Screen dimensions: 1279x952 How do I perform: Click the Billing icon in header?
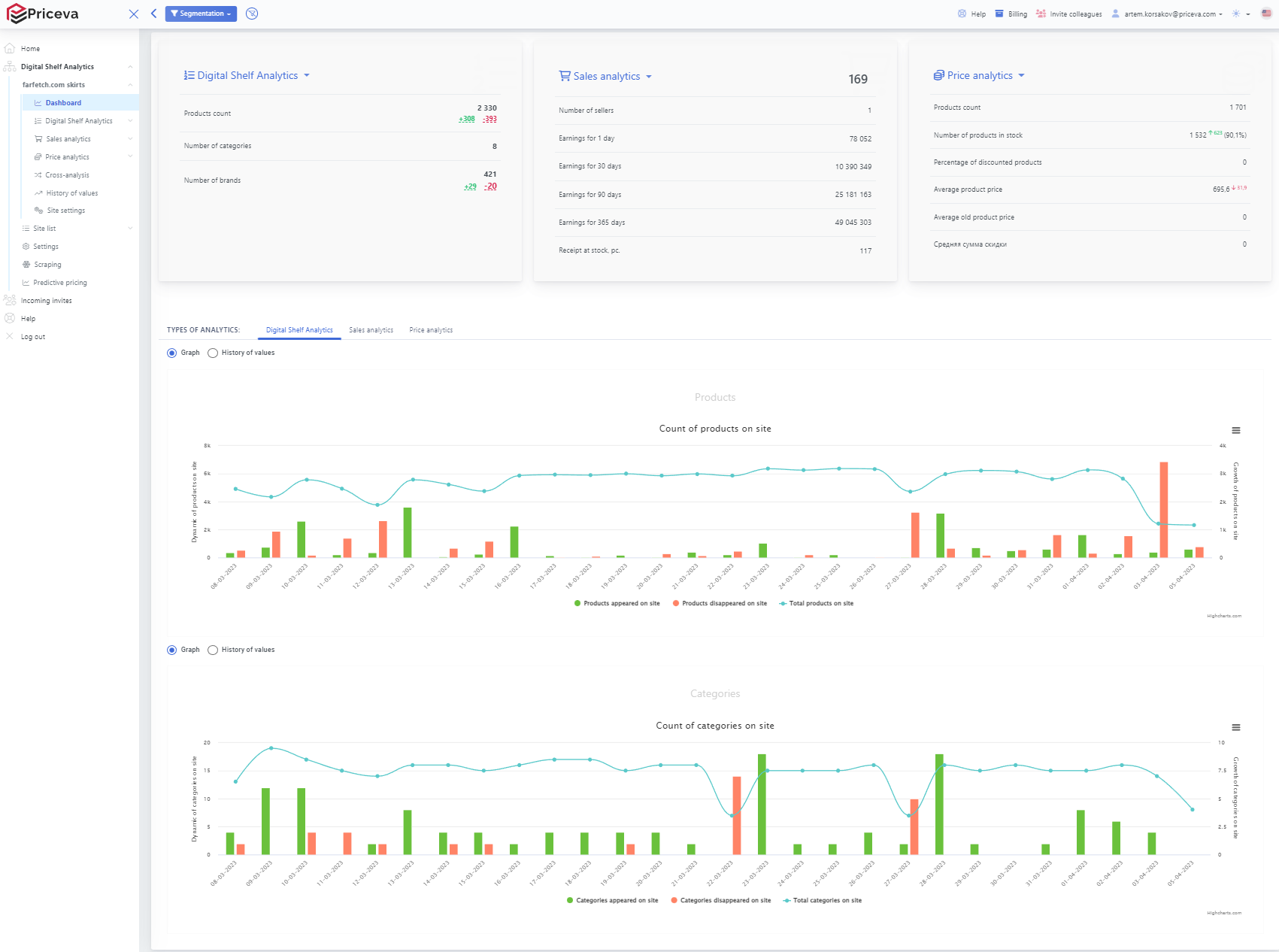[999, 14]
